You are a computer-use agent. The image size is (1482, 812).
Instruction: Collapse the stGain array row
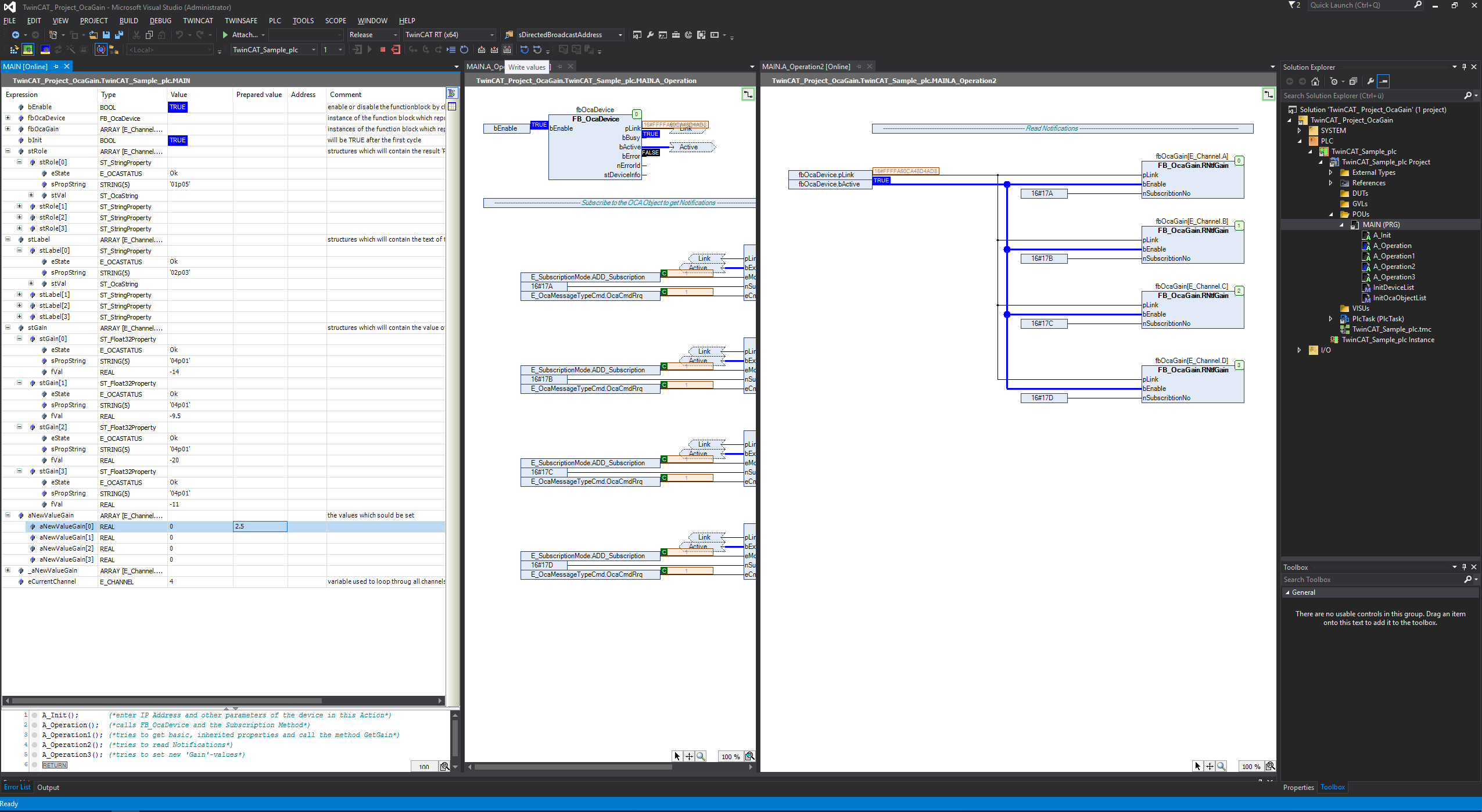tap(8, 328)
